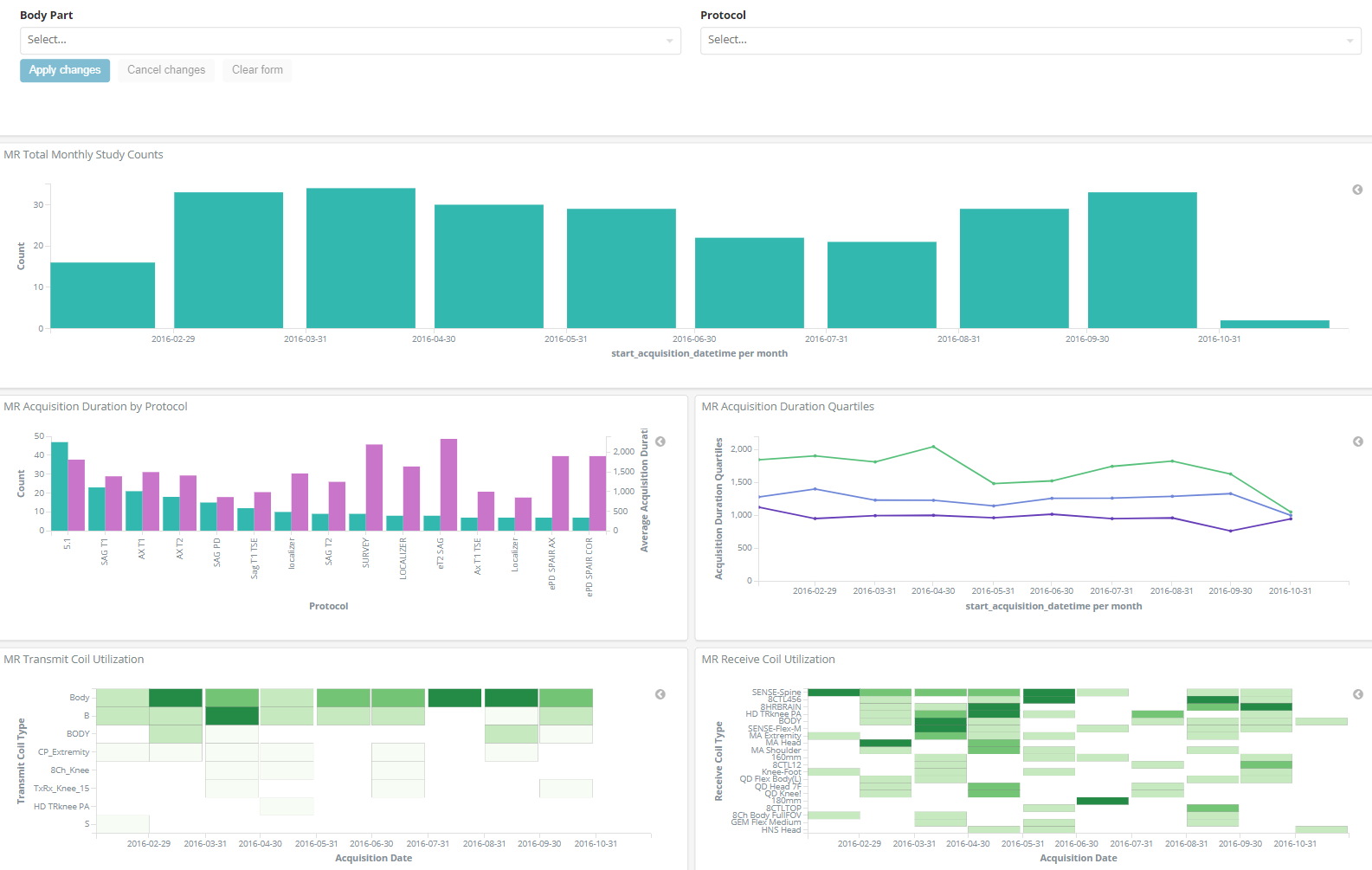The image size is (1372, 870).
Task: Click the purple eT2 SAG duration bar
Action: (x=448, y=485)
